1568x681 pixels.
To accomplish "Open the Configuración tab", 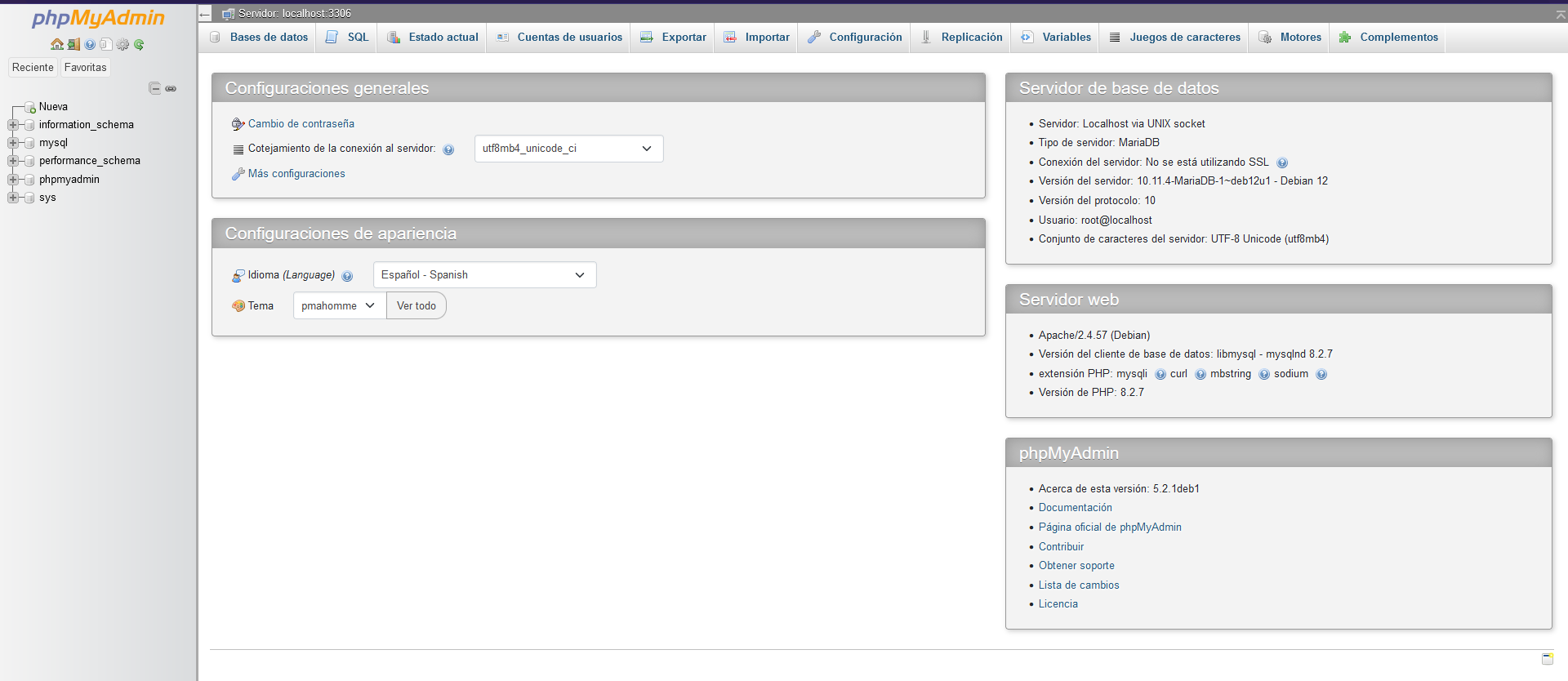I will pos(854,38).
